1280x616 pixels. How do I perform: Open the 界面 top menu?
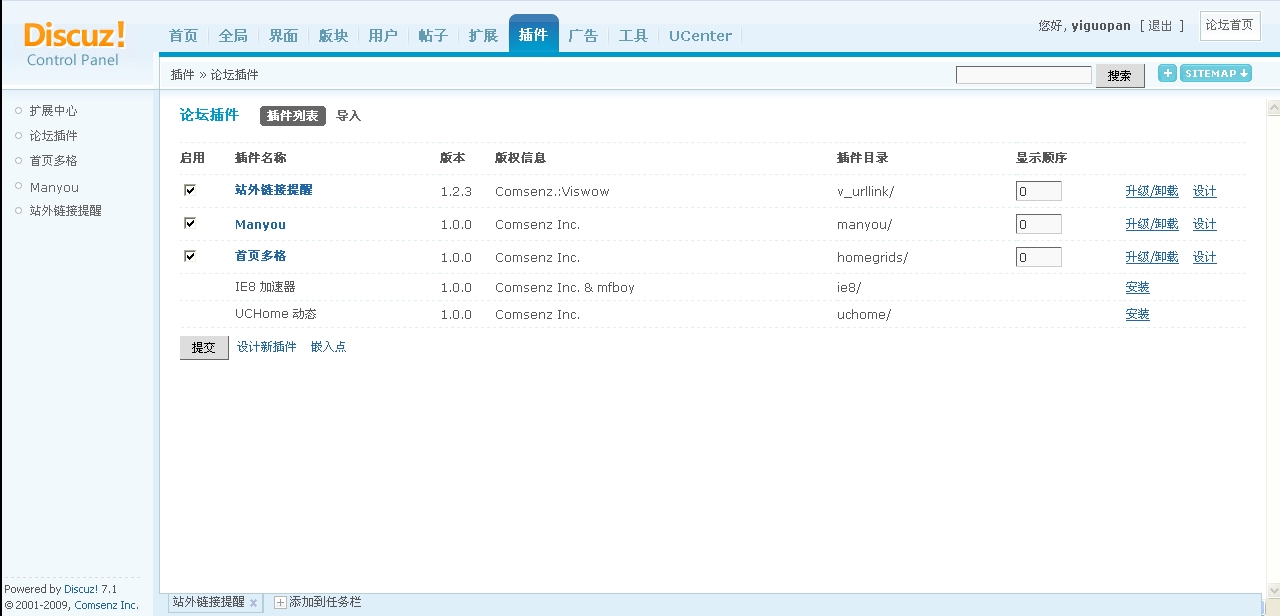(x=283, y=35)
